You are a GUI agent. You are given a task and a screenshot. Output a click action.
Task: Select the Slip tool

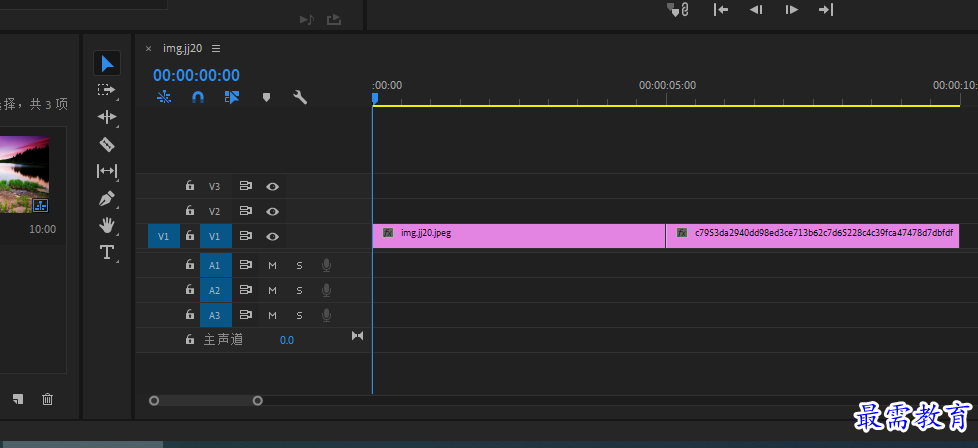107,171
